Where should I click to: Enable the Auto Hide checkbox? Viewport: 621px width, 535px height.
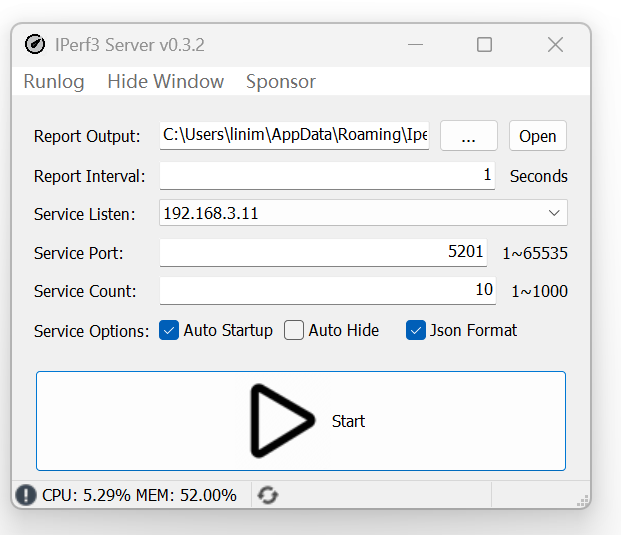click(x=294, y=330)
